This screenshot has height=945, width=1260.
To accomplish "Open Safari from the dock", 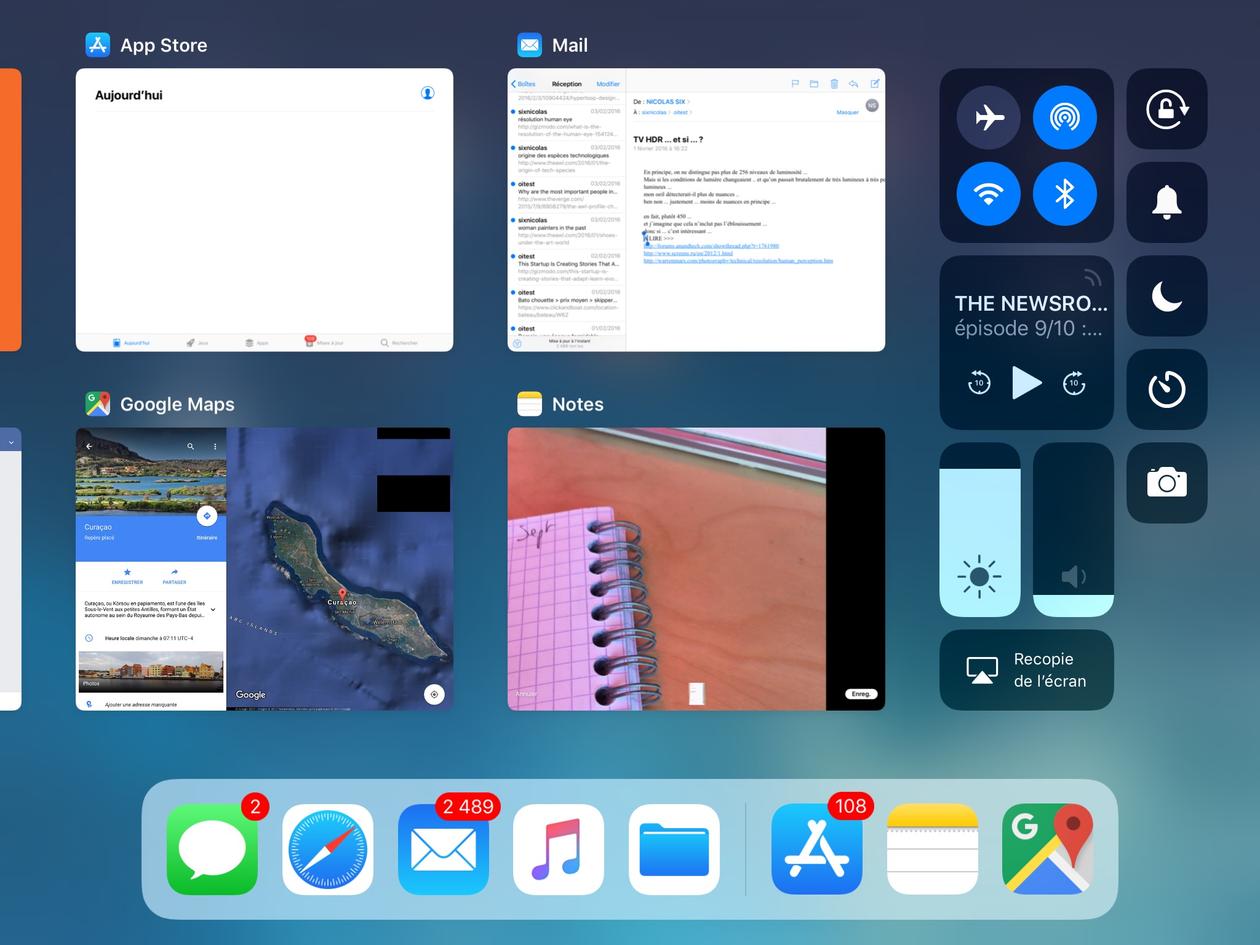I will 327,849.
